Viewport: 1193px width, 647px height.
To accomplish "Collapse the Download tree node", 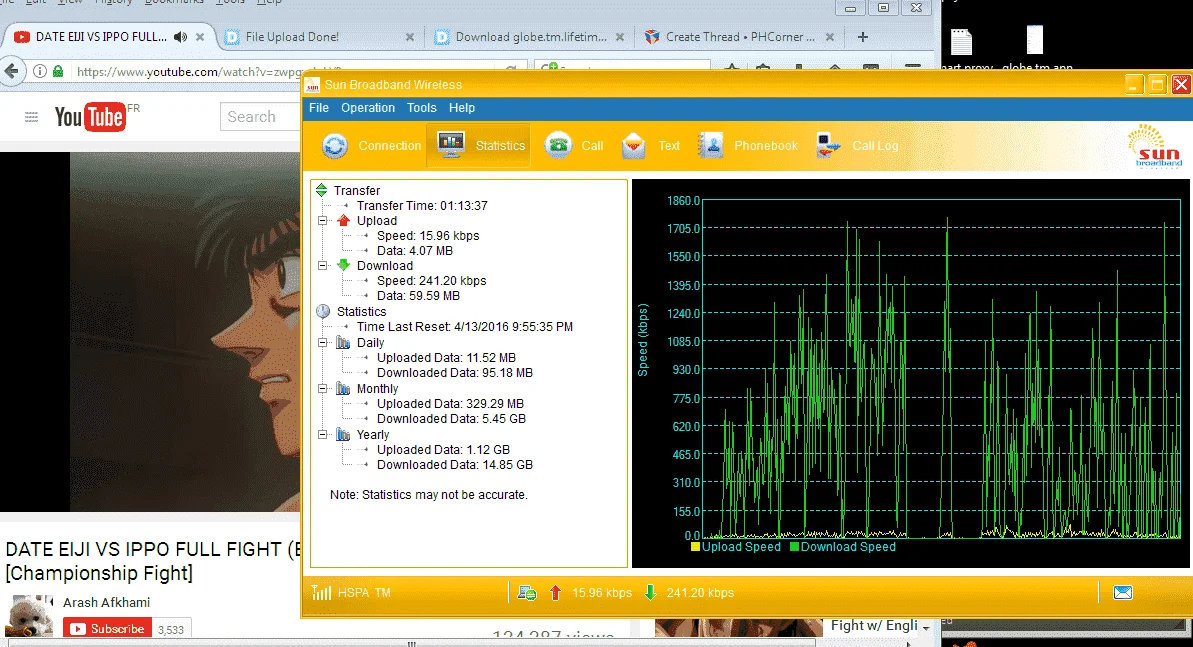I will click(x=323, y=266).
